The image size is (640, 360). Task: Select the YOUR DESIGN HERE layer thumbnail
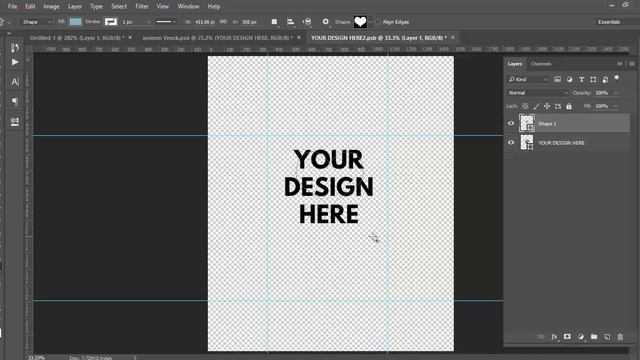point(527,142)
